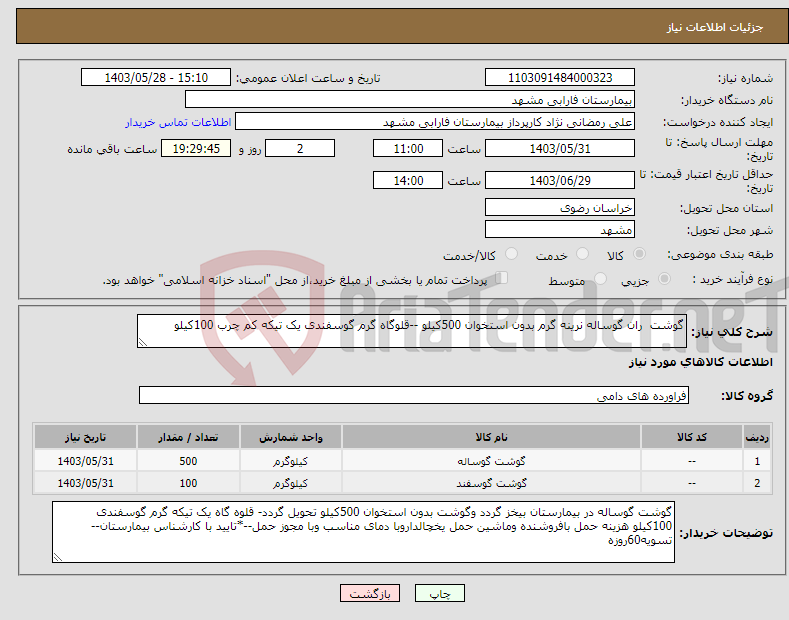Screen dimensions: 789x620
Task: Click item name گوشت گوسفند cell
Action: click(491, 483)
